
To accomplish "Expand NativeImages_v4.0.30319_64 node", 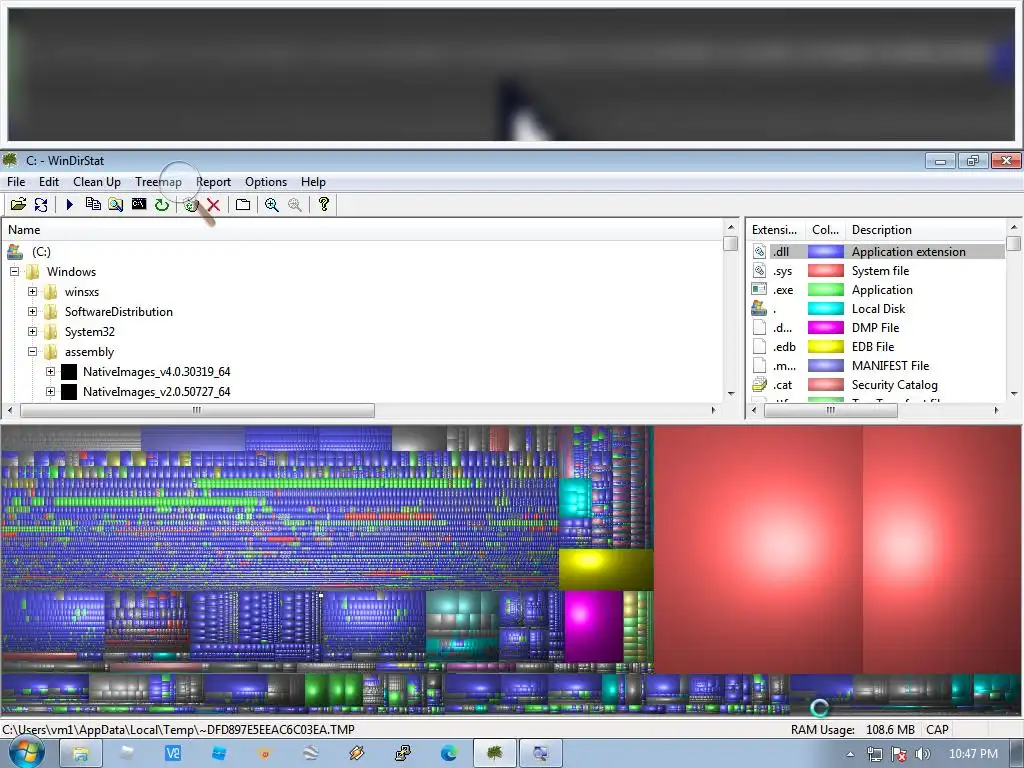I will pos(50,372).
